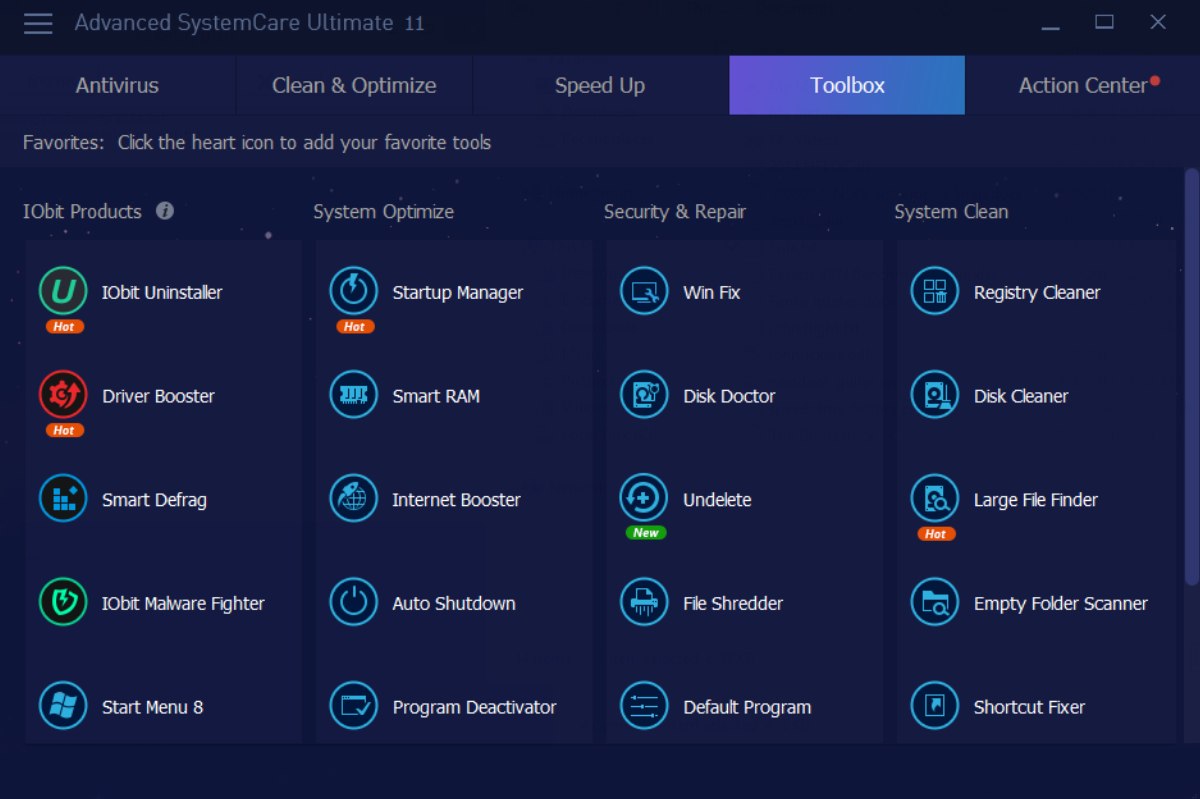Go to the Clean & Optimize tab
This screenshot has height=799, width=1200.
tap(354, 86)
